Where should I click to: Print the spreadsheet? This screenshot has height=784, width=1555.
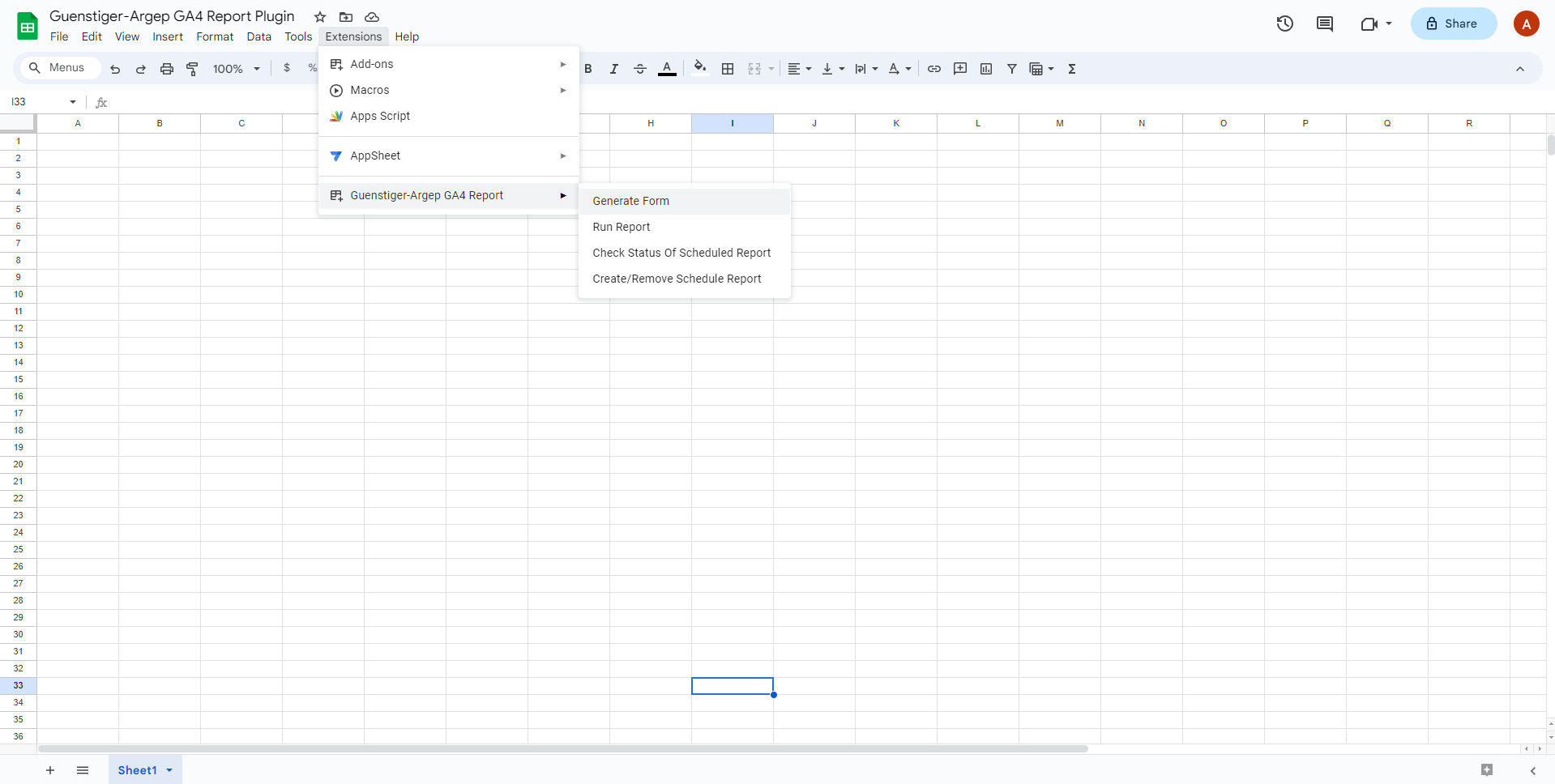coord(167,69)
